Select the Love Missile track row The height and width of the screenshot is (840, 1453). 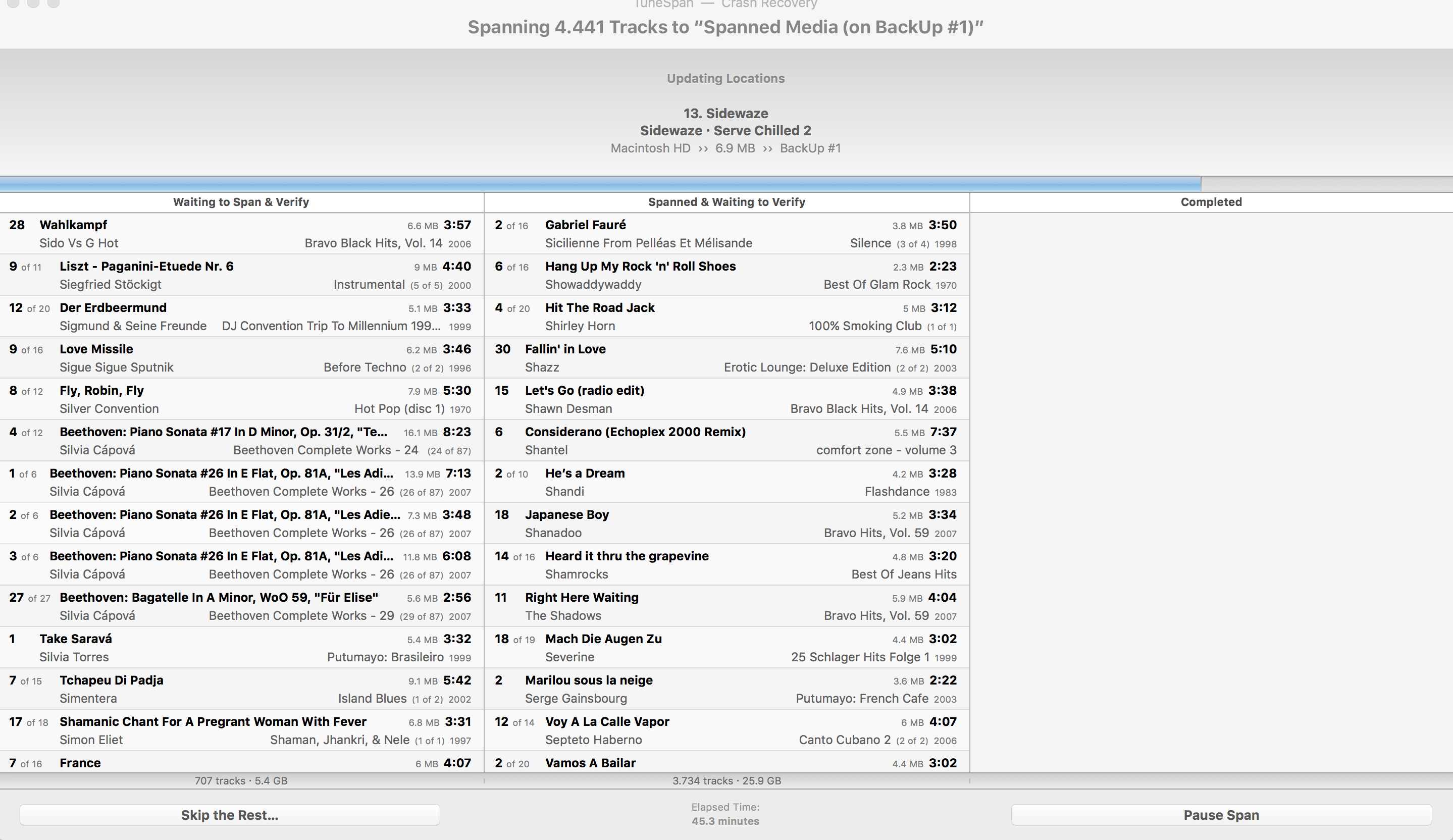[x=241, y=357]
